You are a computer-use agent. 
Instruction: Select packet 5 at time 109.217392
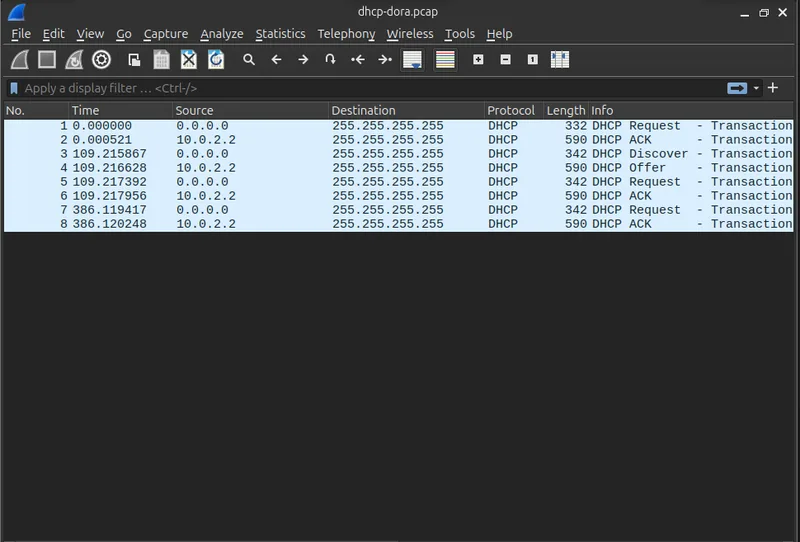click(x=398, y=182)
